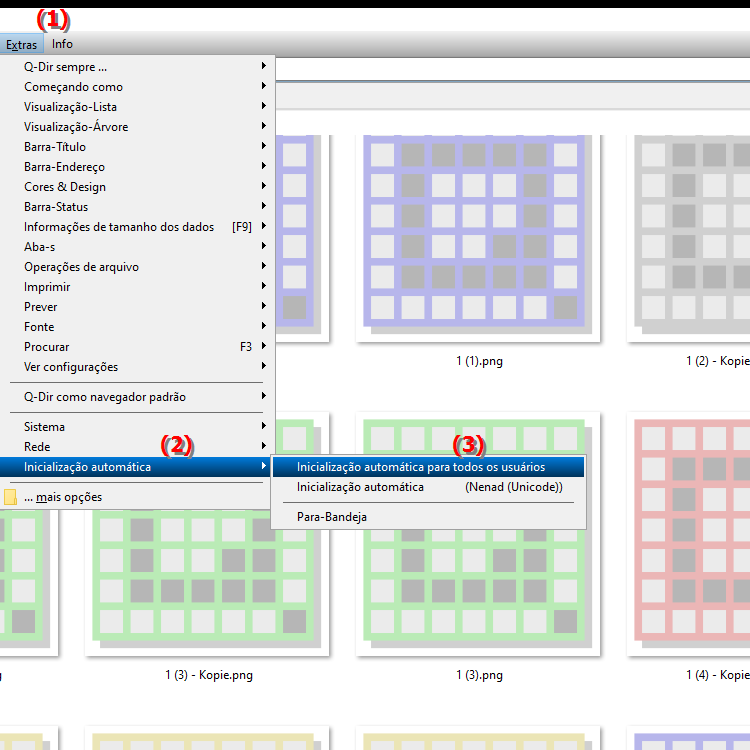Open the Extras menu
This screenshot has width=750, height=750.
22,44
